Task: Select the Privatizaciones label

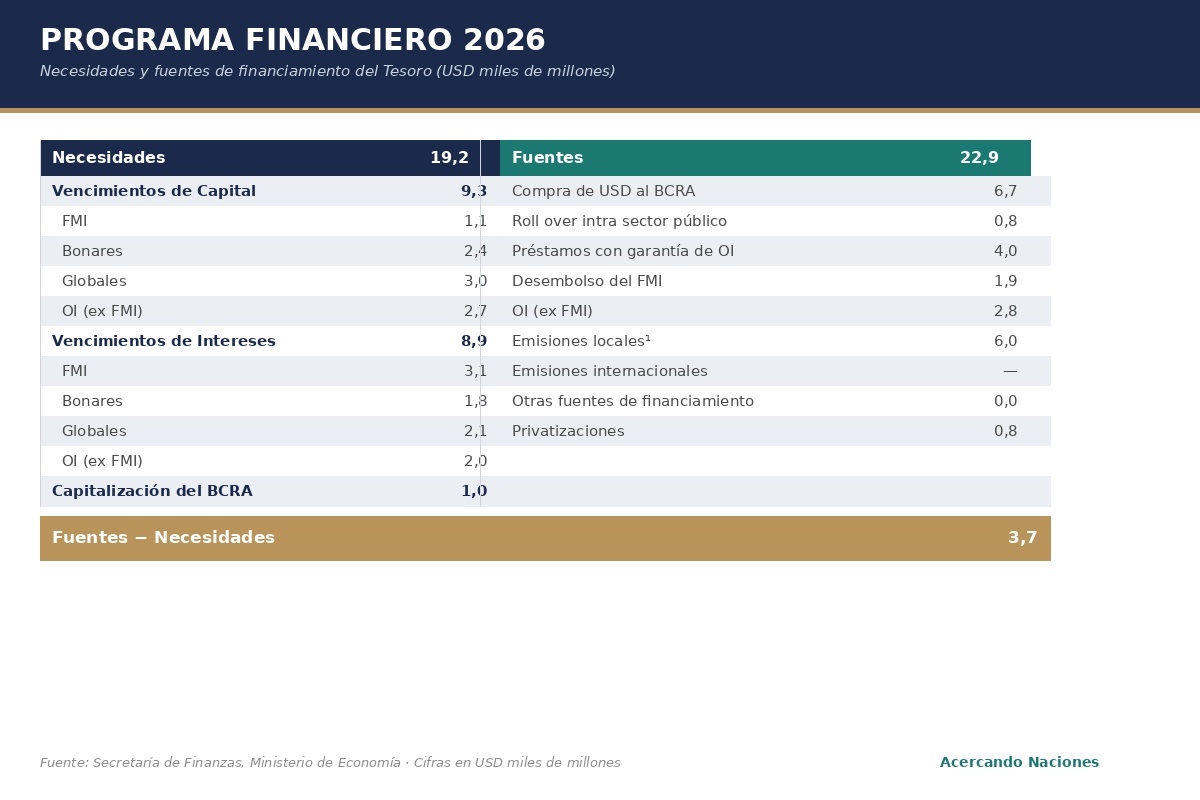Action: pos(568,431)
